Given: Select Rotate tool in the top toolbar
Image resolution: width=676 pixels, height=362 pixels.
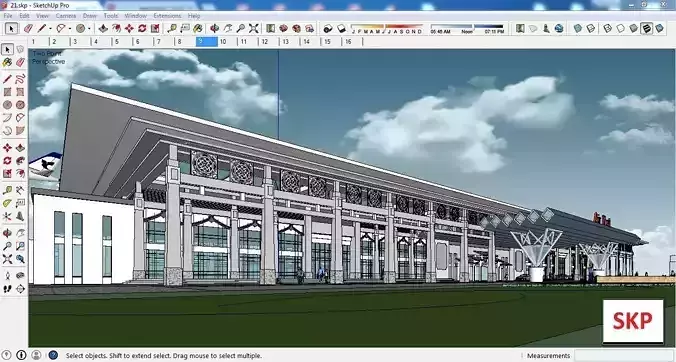Looking at the screenshot, I should 142,28.
